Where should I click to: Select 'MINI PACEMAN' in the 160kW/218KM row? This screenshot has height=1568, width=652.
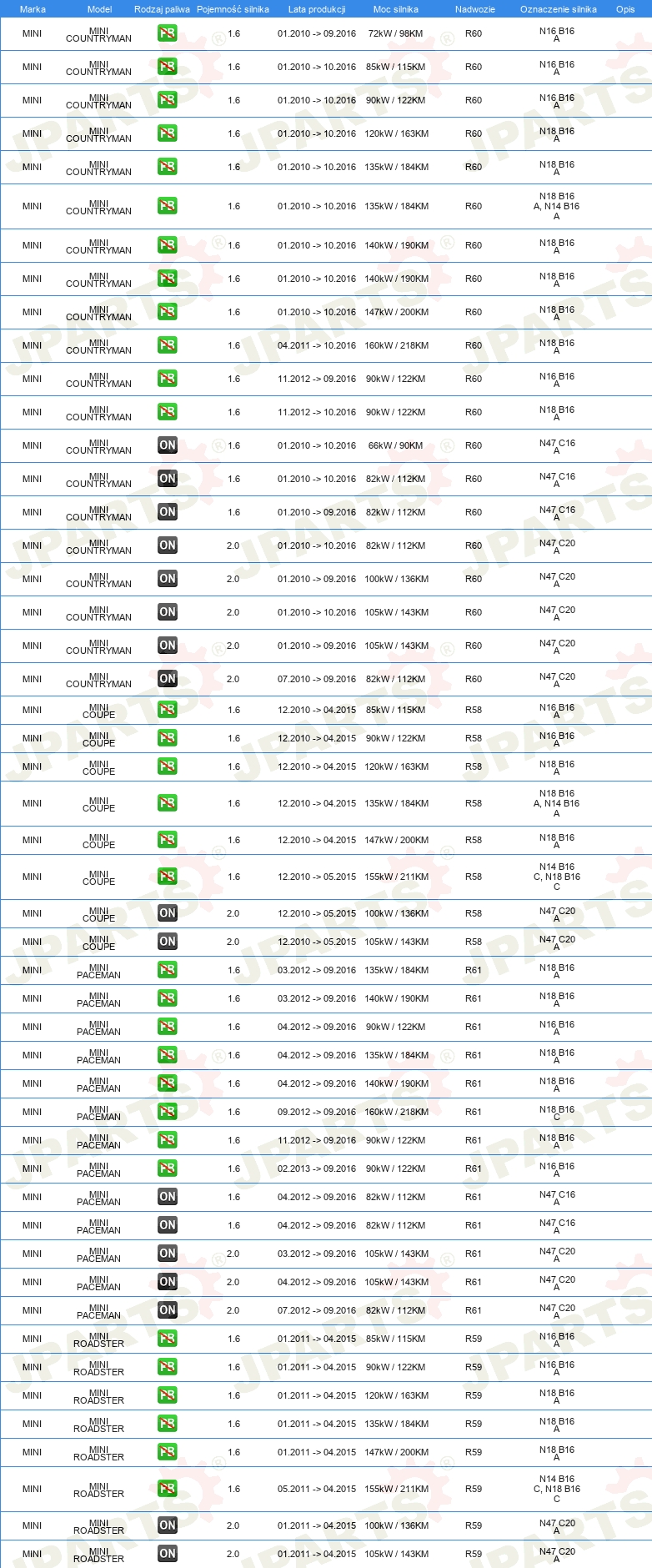coord(99,1112)
